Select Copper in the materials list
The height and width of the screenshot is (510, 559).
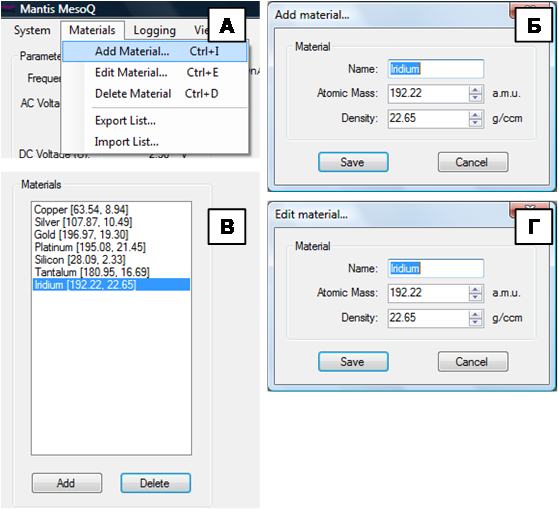(81, 210)
